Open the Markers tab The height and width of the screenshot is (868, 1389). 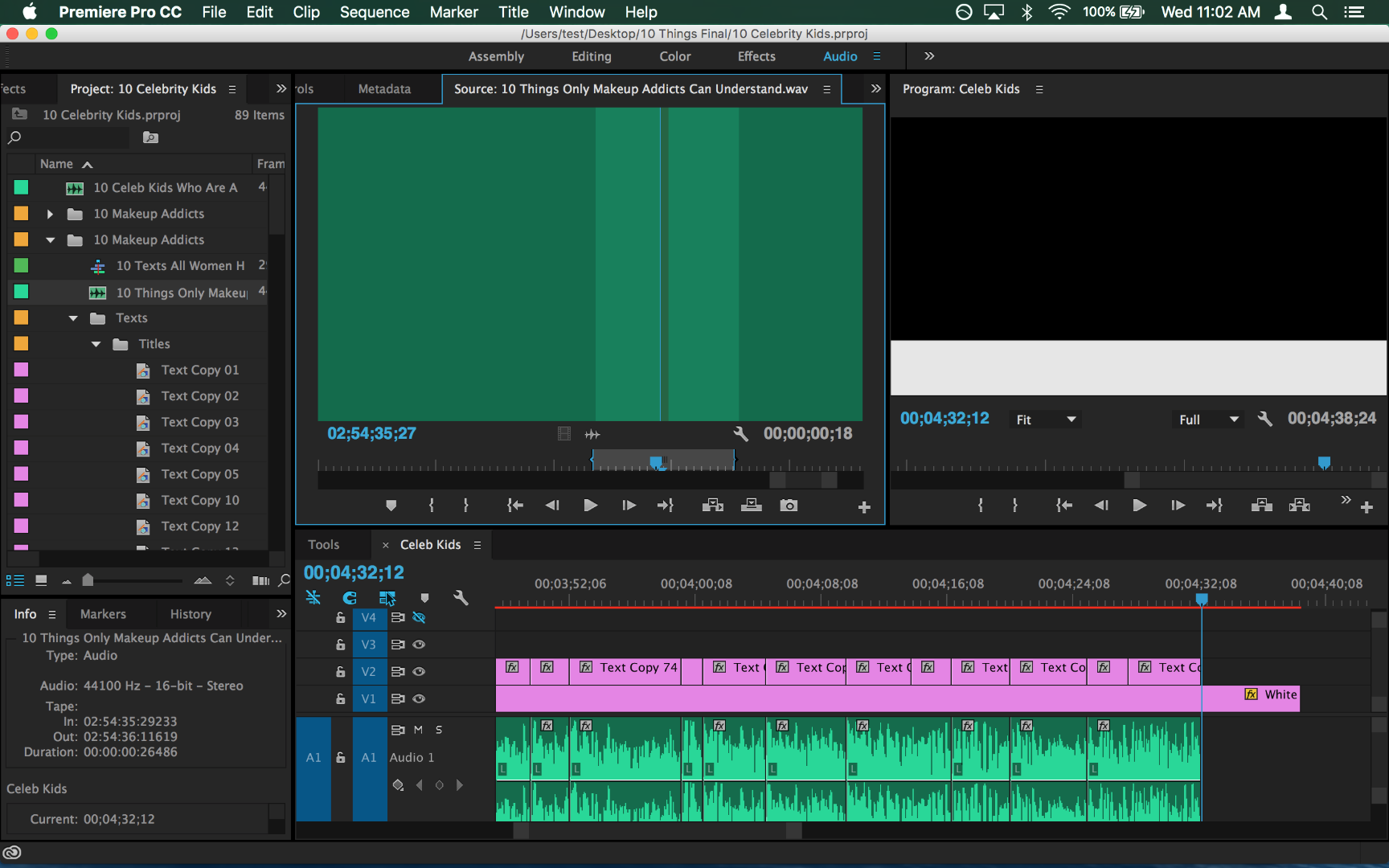point(103,614)
